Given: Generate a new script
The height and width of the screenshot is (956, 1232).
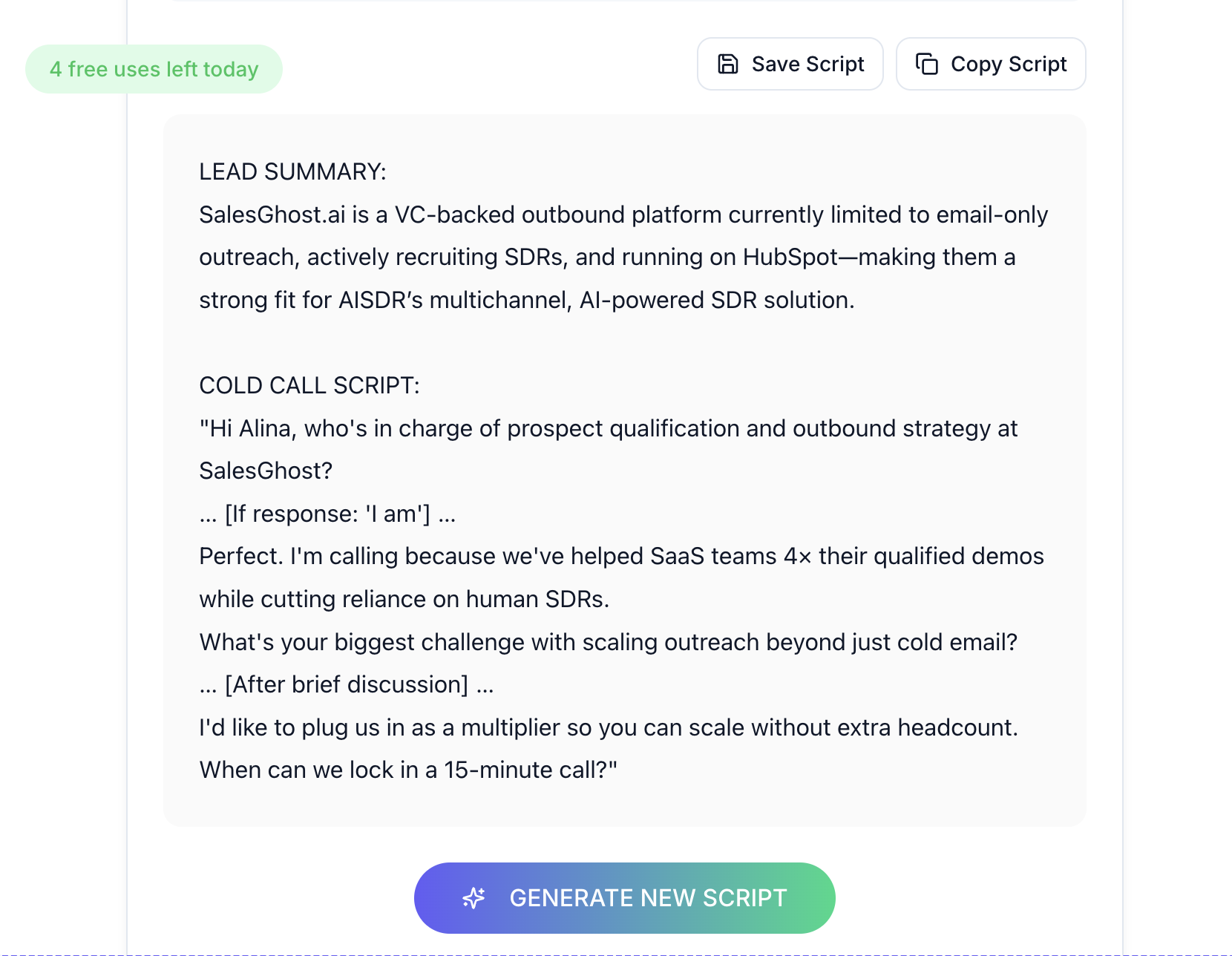Looking at the screenshot, I should tap(647, 898).
